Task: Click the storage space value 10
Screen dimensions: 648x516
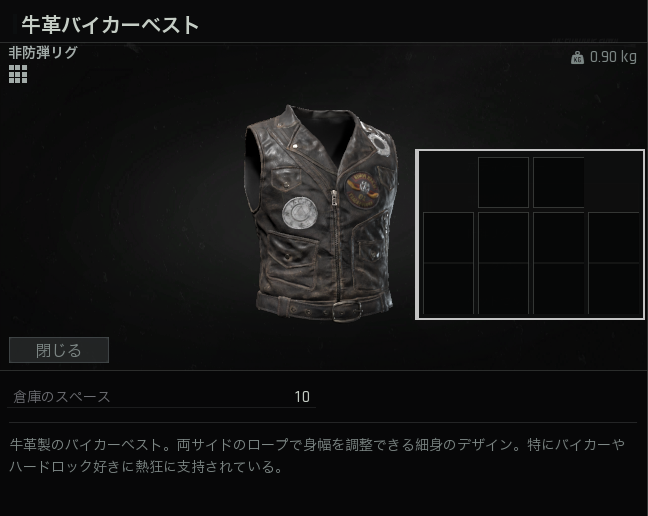Action: [302, 397]
